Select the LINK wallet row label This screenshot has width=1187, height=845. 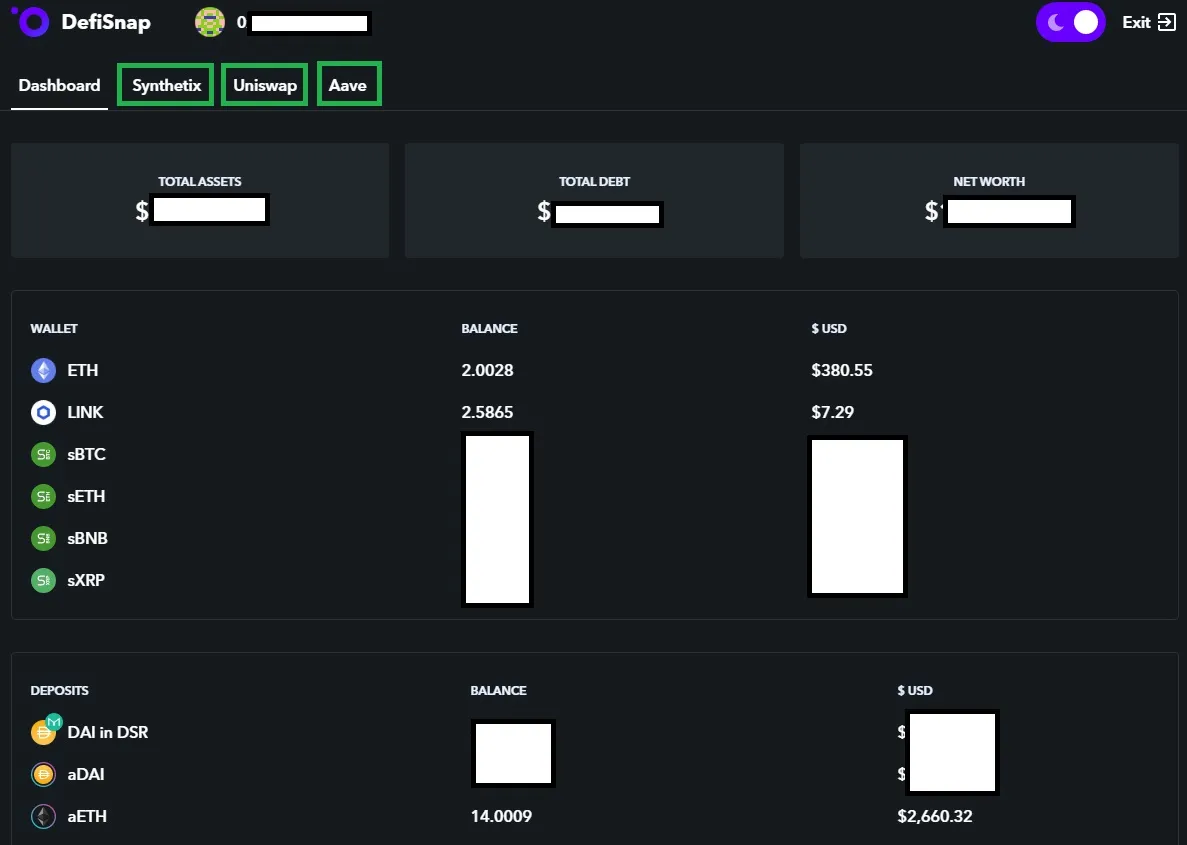click(x=85, y=412)
